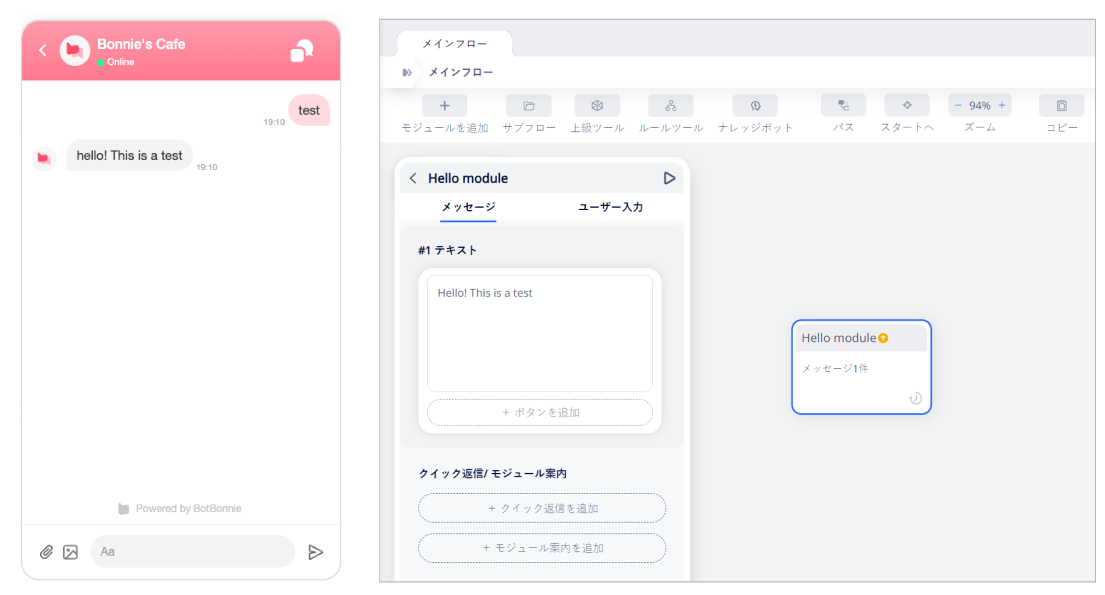The height and width of the screenshot is (595, 1105).
Task: Increase zoom with plus button
Action: tap(1001, 105)
